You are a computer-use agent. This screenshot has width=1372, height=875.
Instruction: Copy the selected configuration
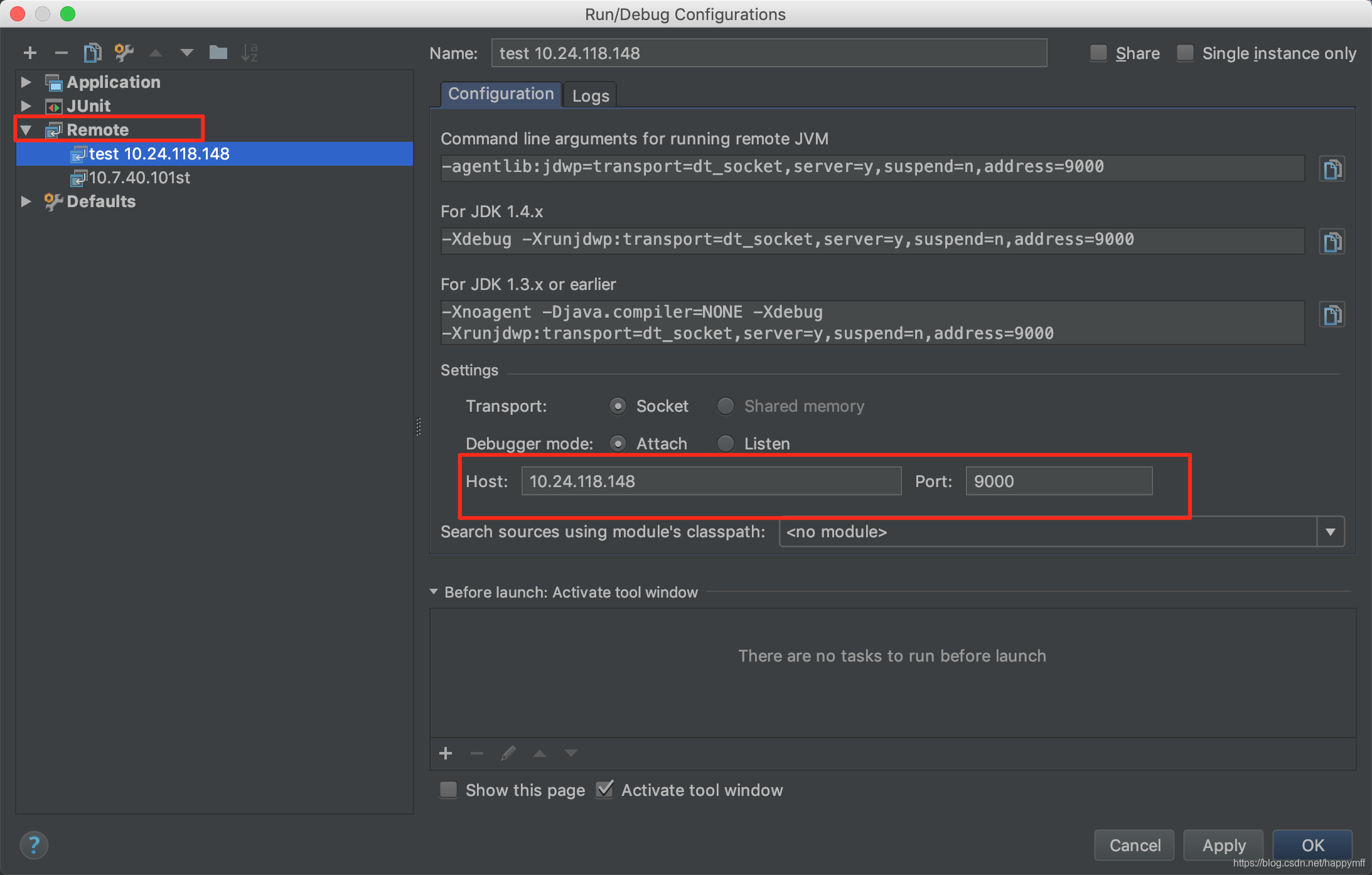click(x=92, y=53)
